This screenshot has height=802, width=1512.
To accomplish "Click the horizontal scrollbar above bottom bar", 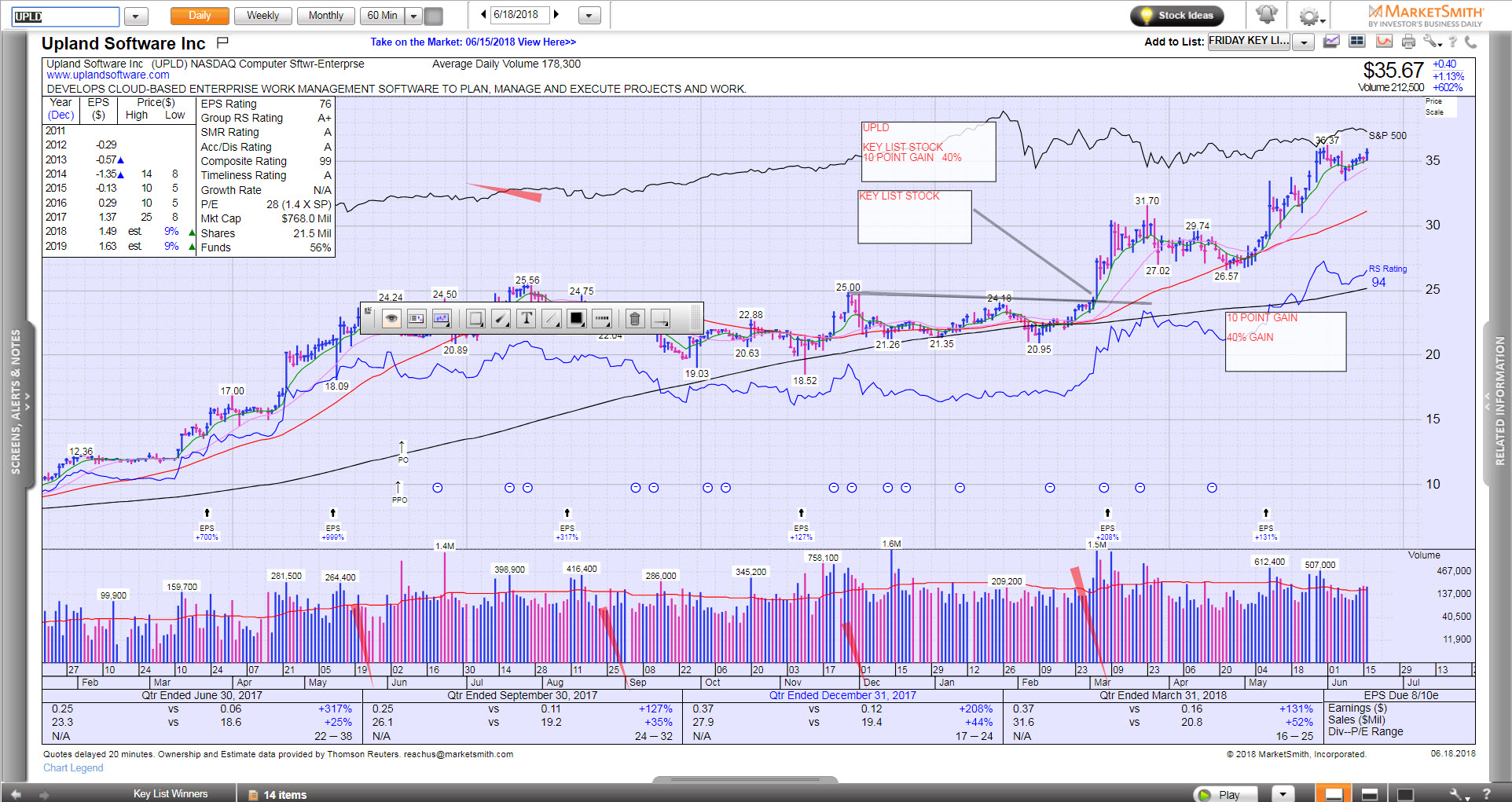I will point(745,780).
